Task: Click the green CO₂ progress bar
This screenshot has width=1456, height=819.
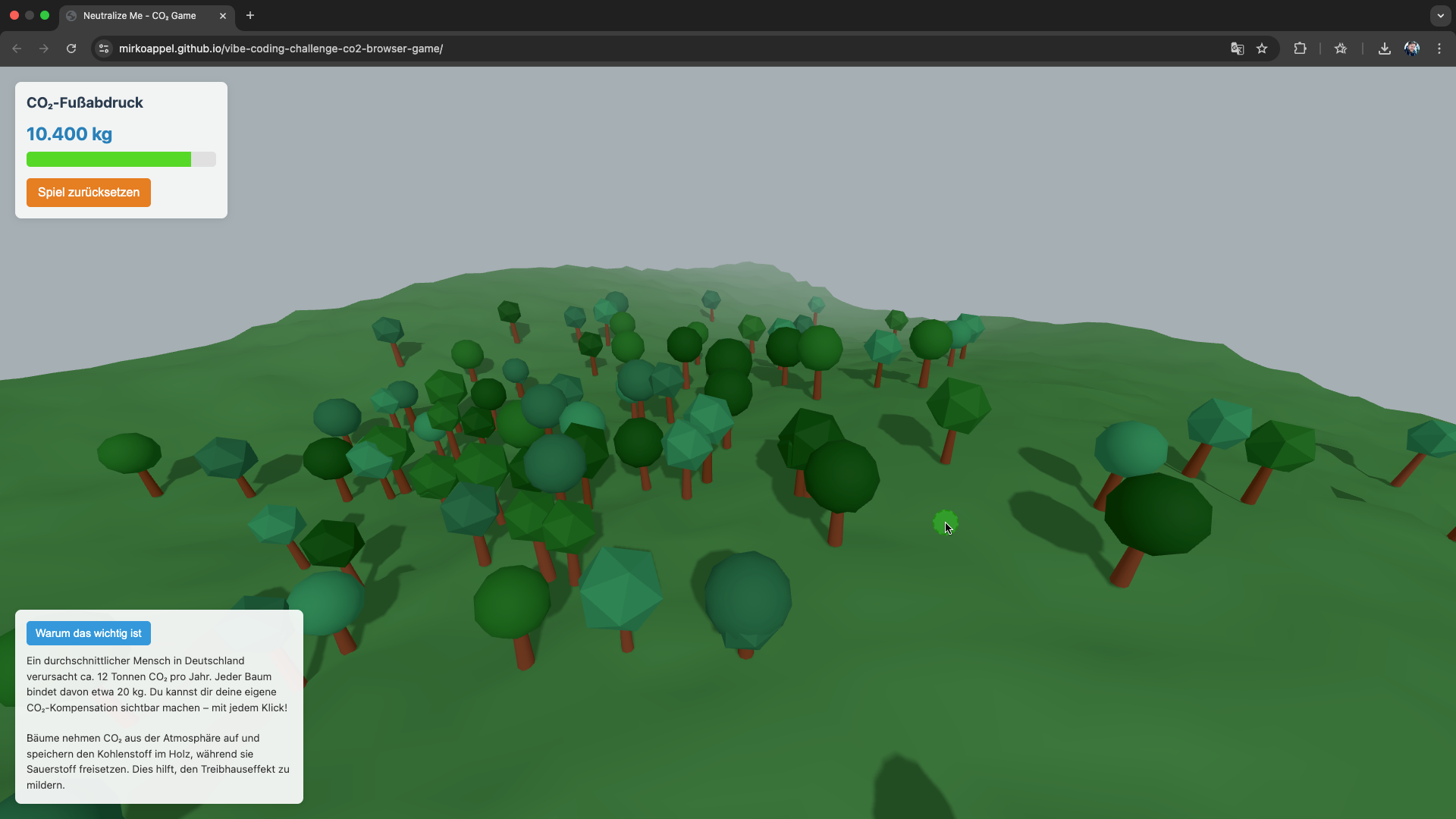Action: click(121, 159)
